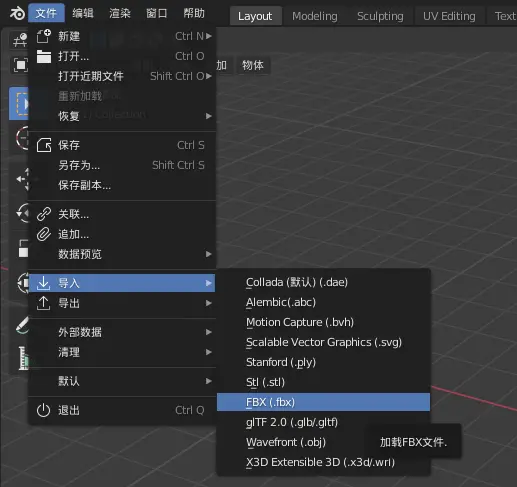Click the object mode selector icon

(20, 65)
